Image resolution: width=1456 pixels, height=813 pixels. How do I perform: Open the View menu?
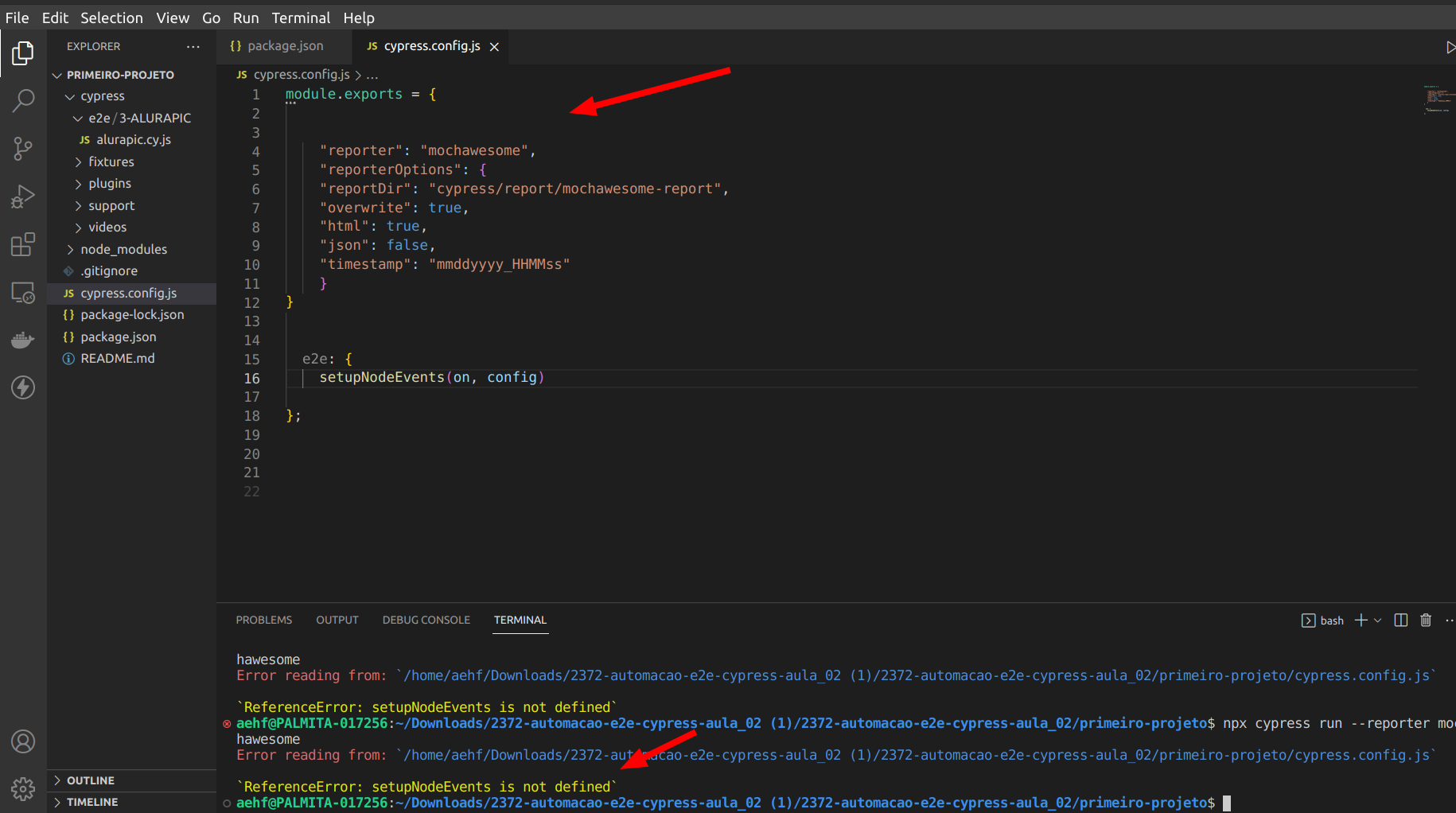coord(173,18)
